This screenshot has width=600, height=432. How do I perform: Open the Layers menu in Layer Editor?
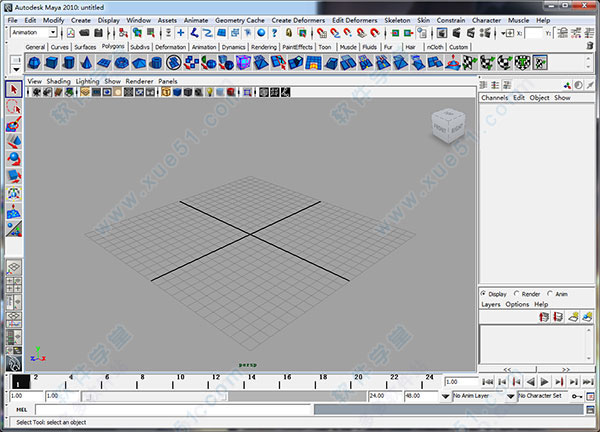coord(491,304)
